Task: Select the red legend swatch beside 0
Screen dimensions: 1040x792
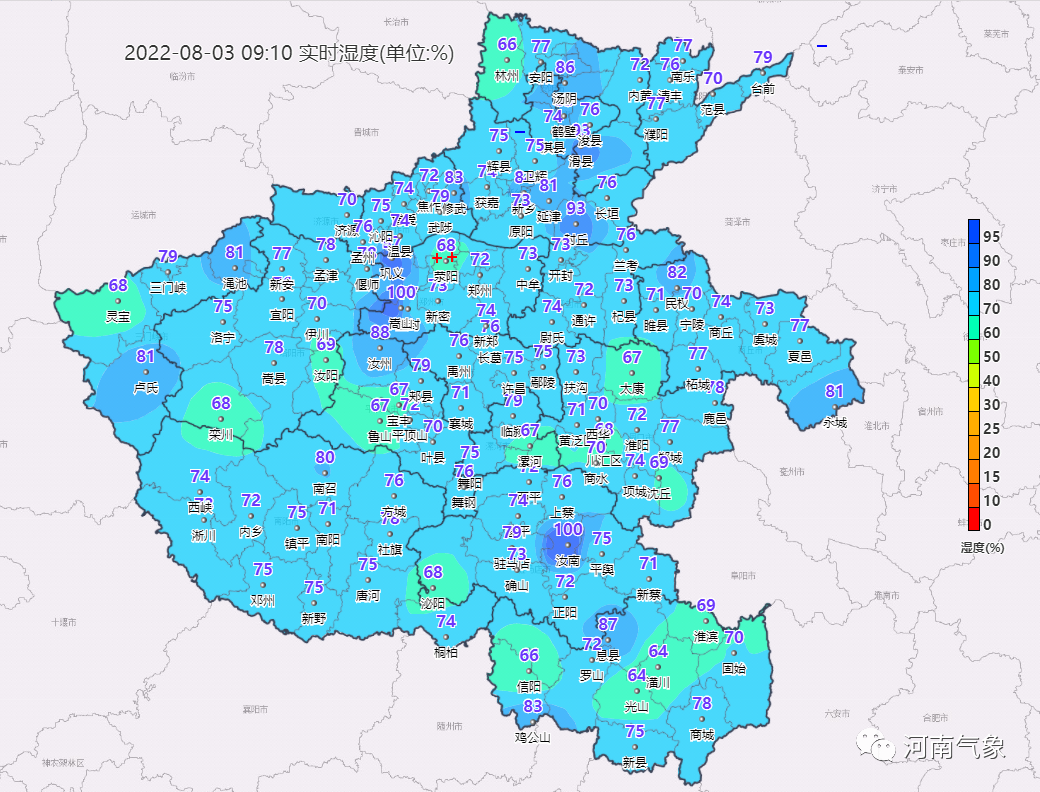Action: [x=974, y=519]
